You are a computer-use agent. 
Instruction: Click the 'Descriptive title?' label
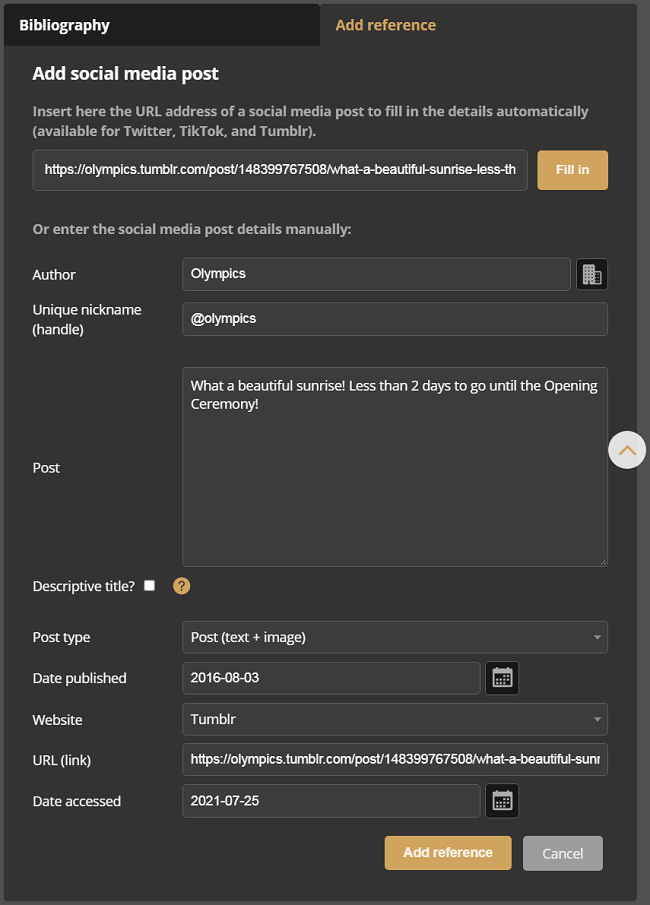click(x=84, y=586)
